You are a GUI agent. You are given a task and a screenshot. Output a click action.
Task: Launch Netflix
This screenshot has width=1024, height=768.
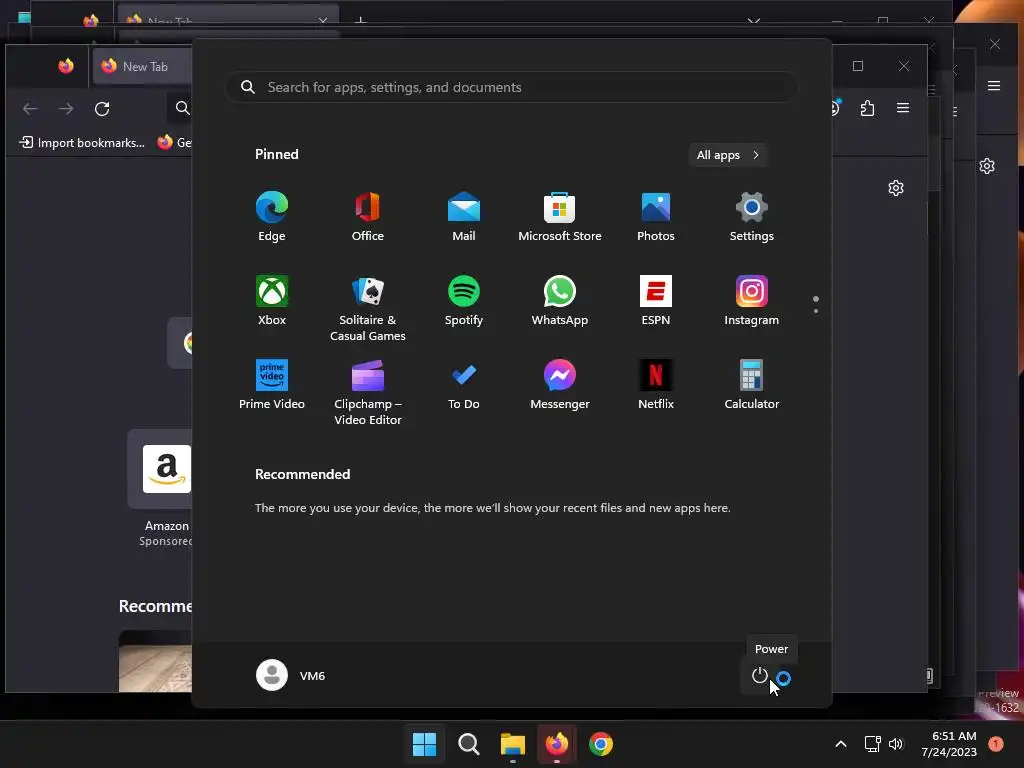pyautogui.click(x=656, y=385)
